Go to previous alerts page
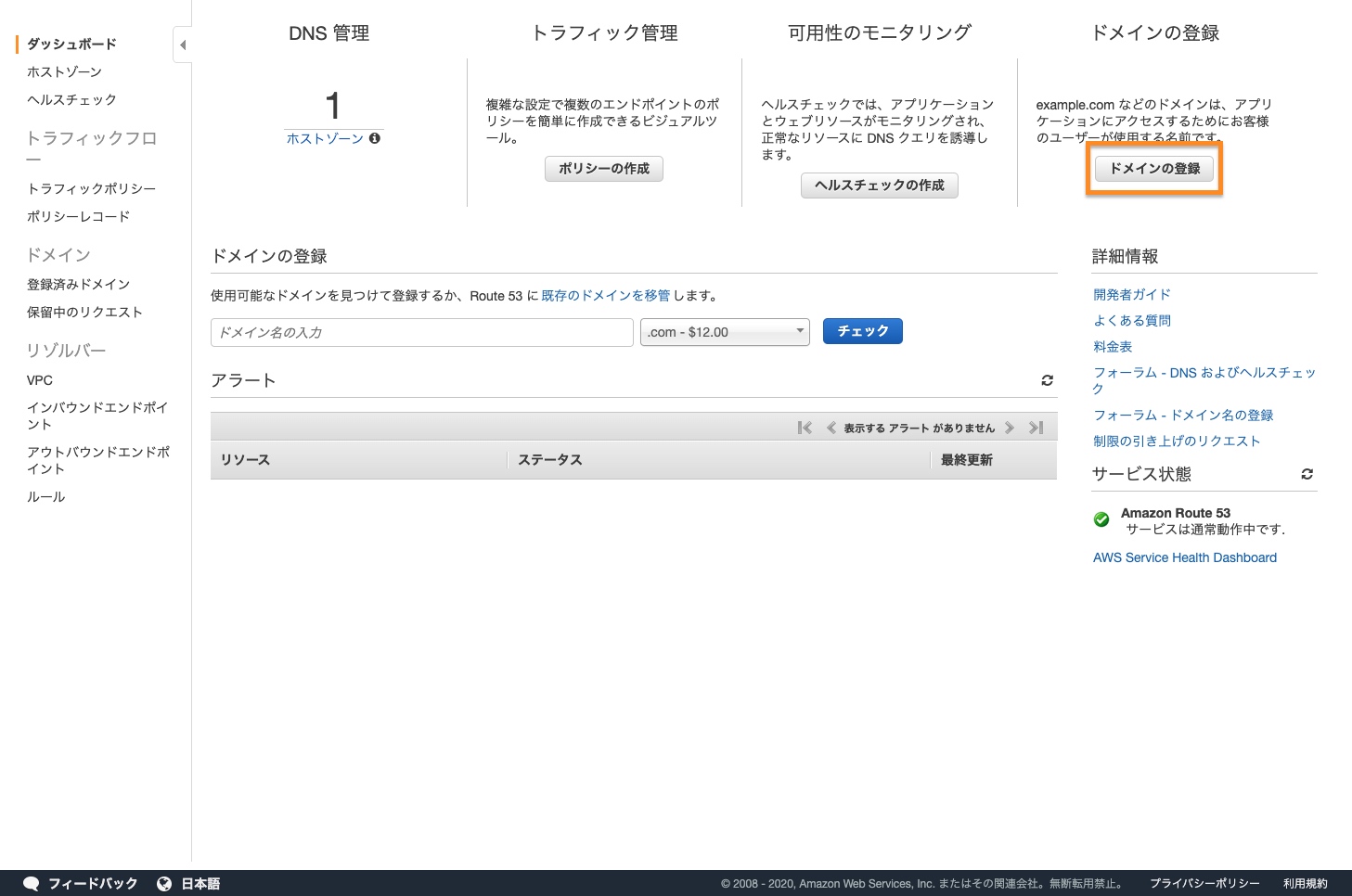Image resolution: width=1352 pixels, height=896 pixels. 831,428
